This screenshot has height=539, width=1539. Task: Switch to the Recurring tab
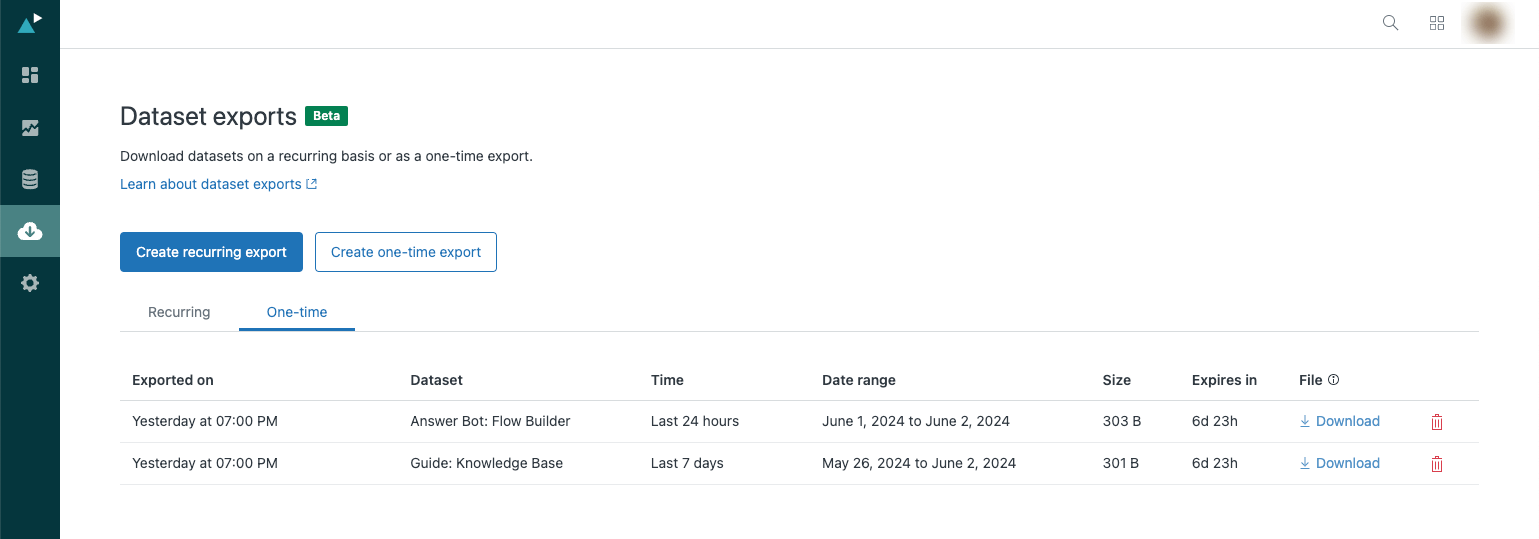tap(179, 312)
